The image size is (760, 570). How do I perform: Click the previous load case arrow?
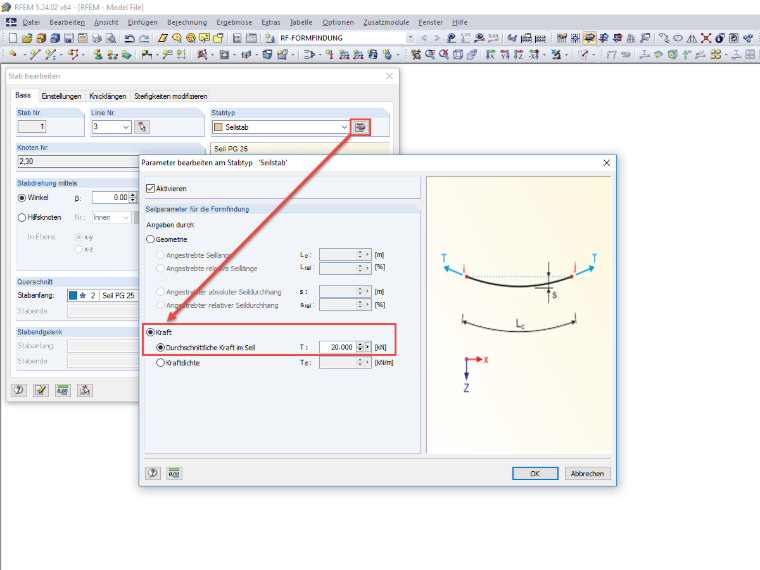pyautogui.click(x=424, y=38)
